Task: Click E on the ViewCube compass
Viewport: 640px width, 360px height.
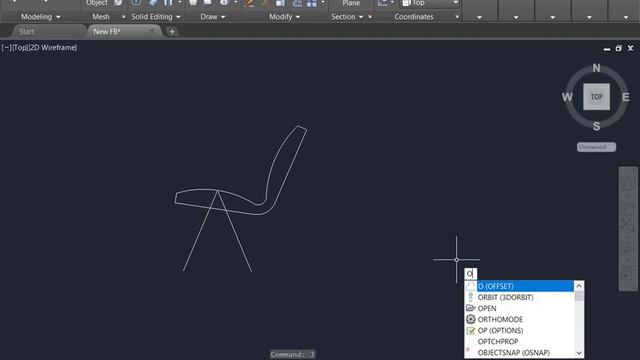Action: pos(626,97)
